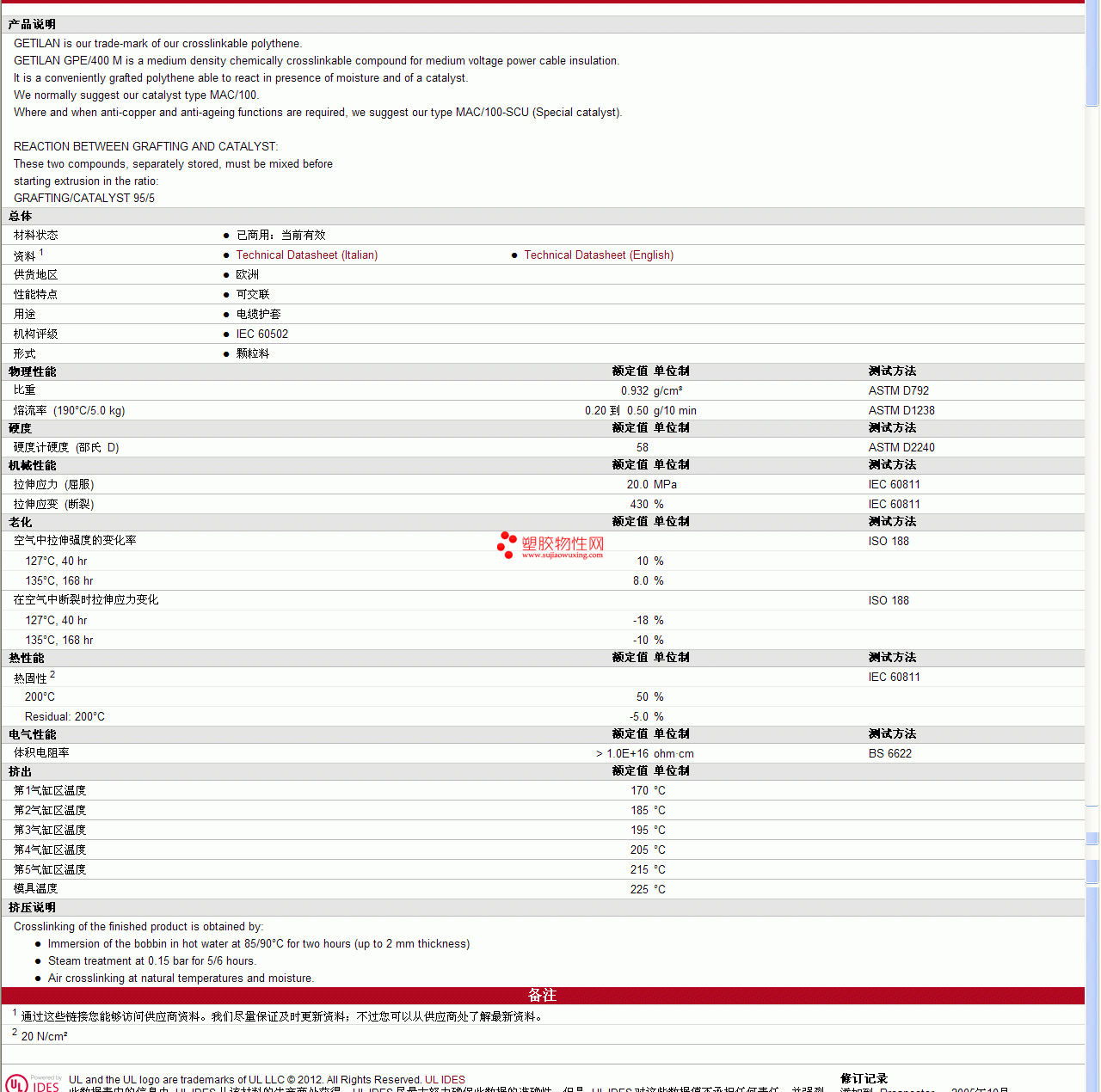Screen dimensions: 1101x1092
Task: Click the 物理性能 section header
Action: (x=32, y=372)
